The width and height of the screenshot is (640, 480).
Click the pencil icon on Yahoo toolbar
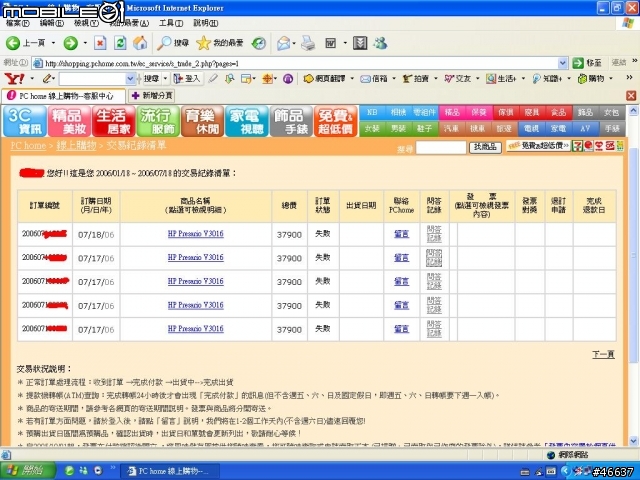(48, 78)
